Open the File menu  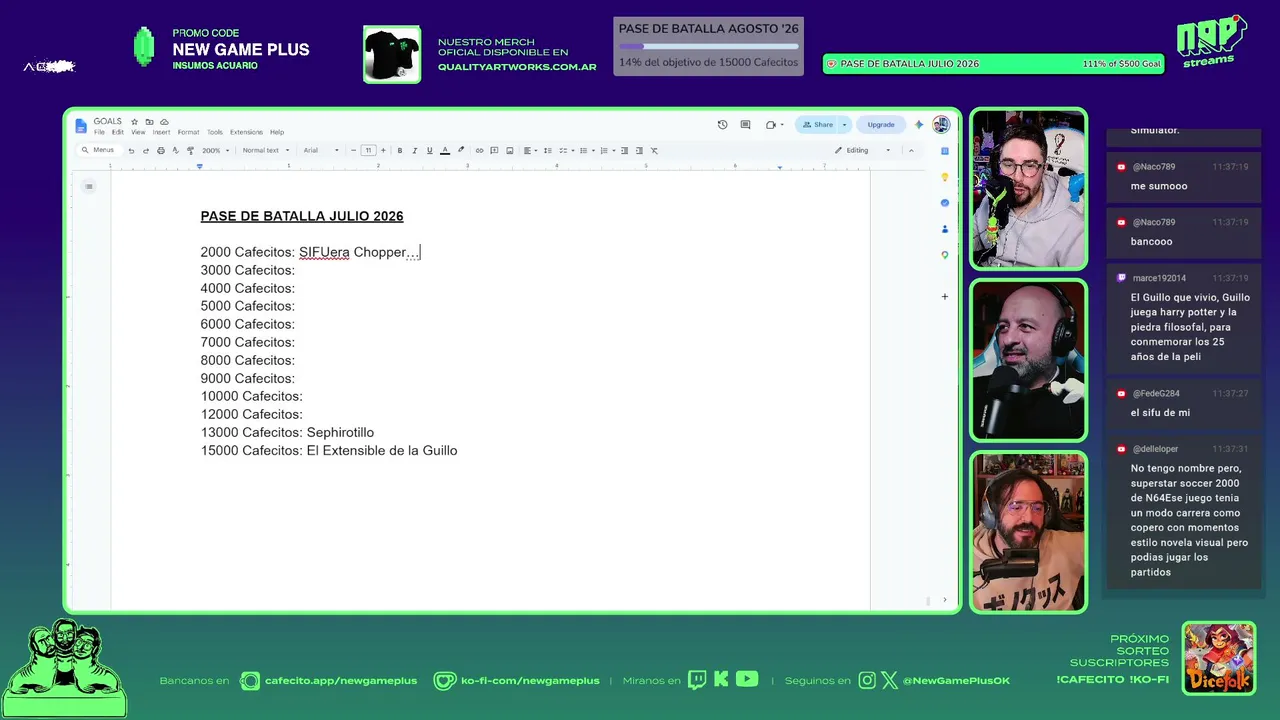point(99,132)
